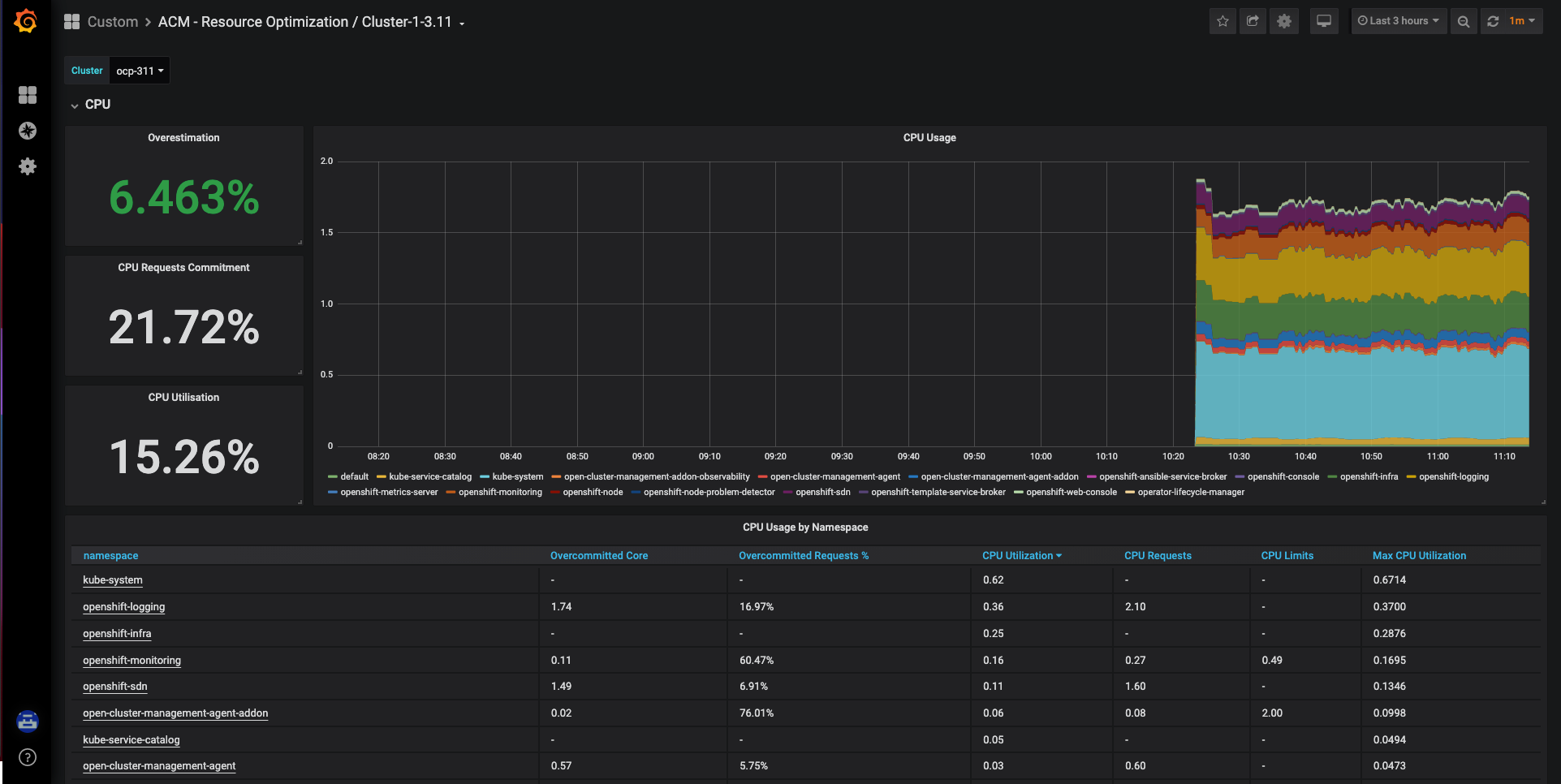The height and width of the screenshot is (784, 1561).
Task: Open open-cluster-management-agent-addon namespace link
Action: (175, 713)
